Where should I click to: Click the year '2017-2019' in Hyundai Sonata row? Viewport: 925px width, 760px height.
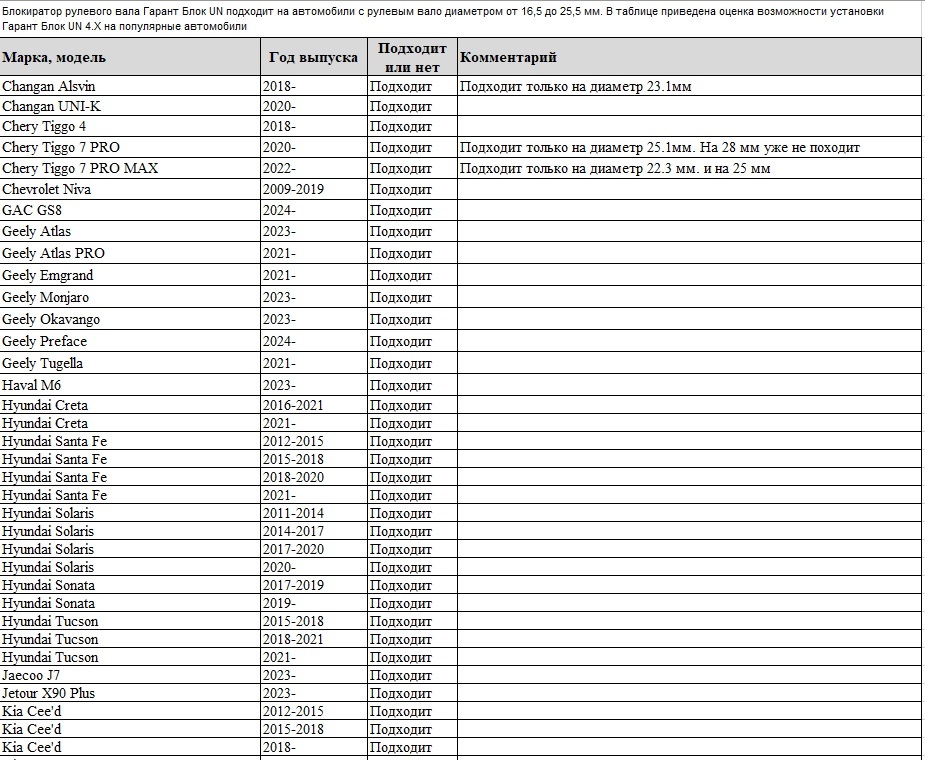coord(314,585)
